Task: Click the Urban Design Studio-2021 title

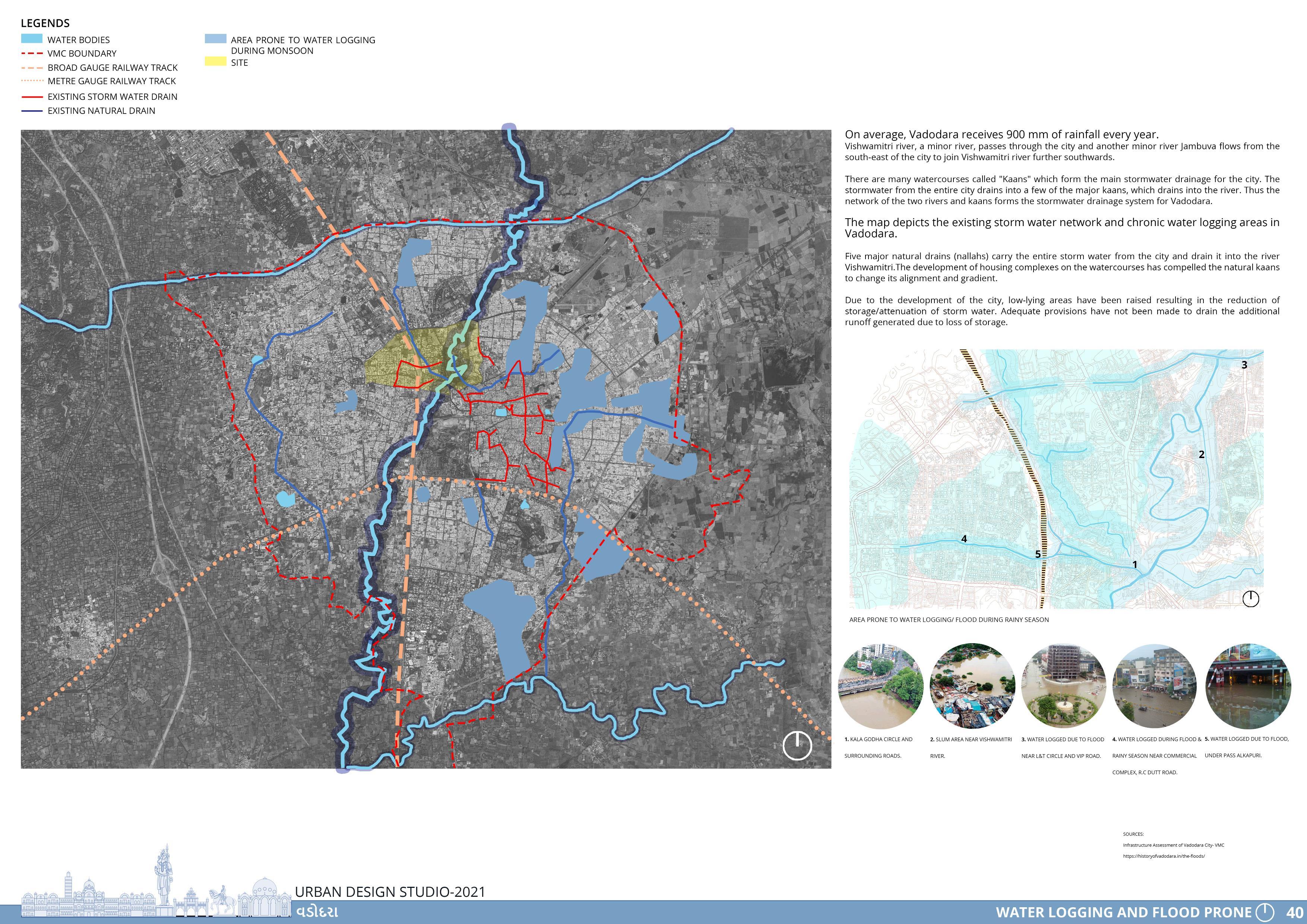Action: pos(390,892)
